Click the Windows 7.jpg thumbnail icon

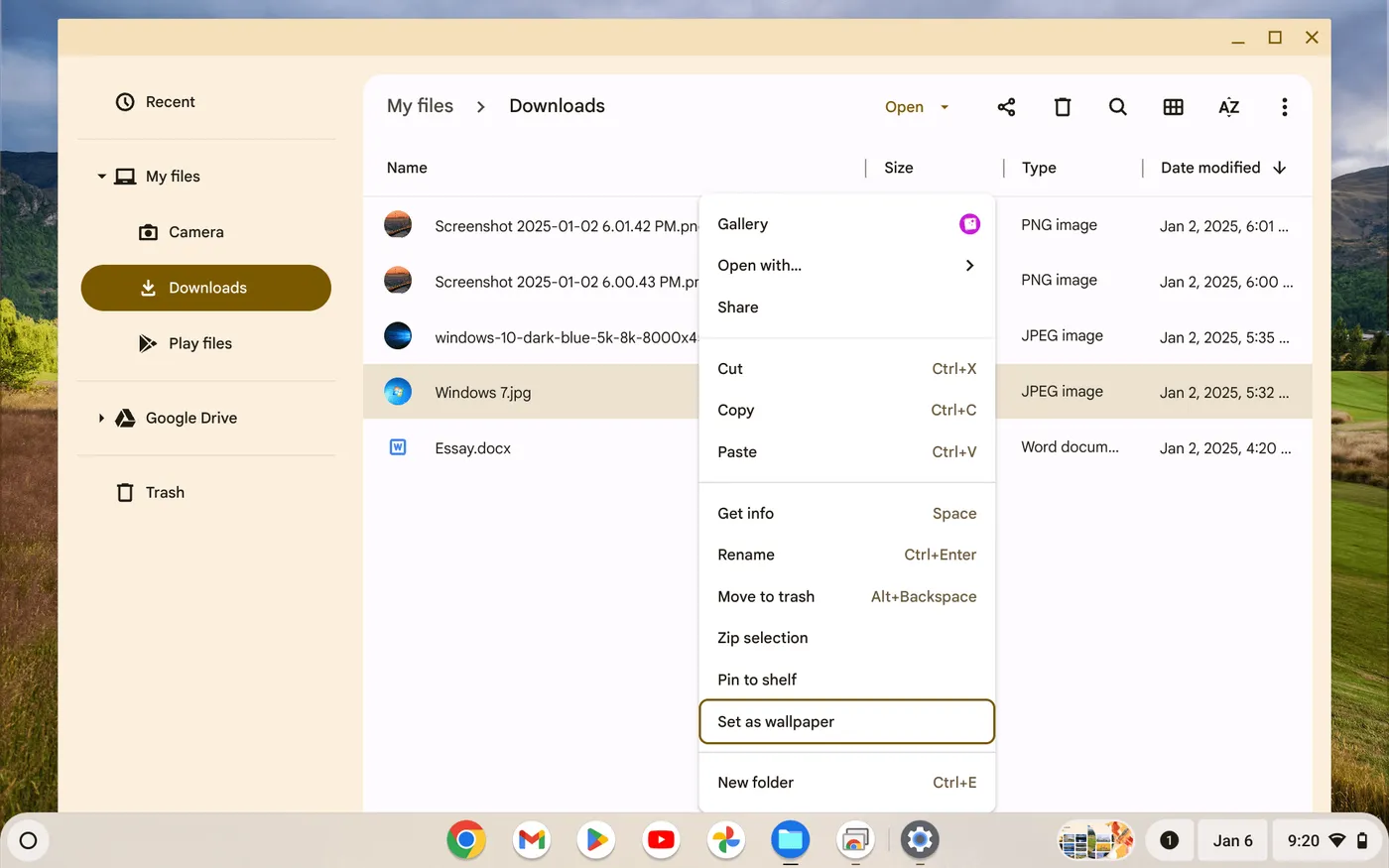398,391
